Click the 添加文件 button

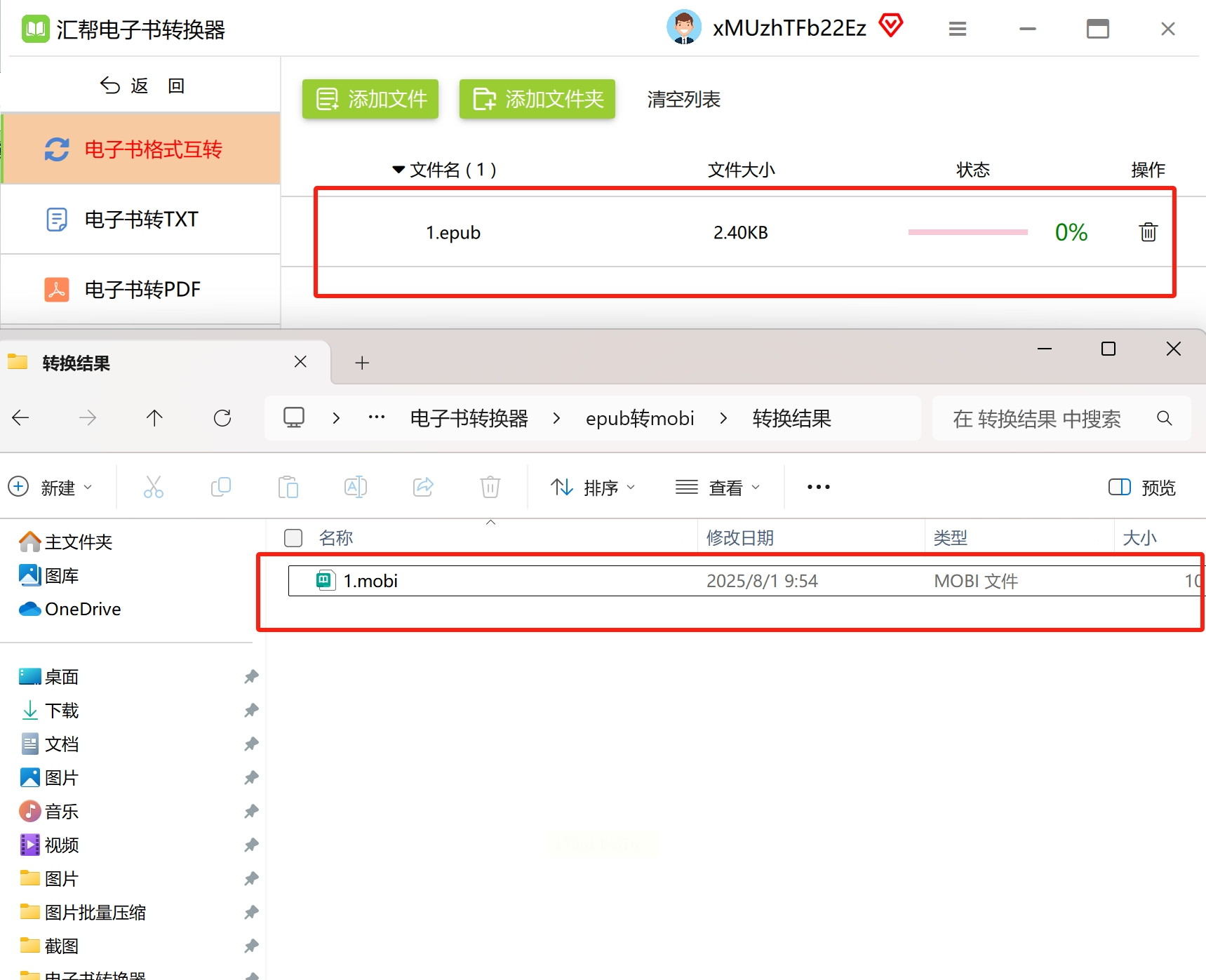click(370, 99)
